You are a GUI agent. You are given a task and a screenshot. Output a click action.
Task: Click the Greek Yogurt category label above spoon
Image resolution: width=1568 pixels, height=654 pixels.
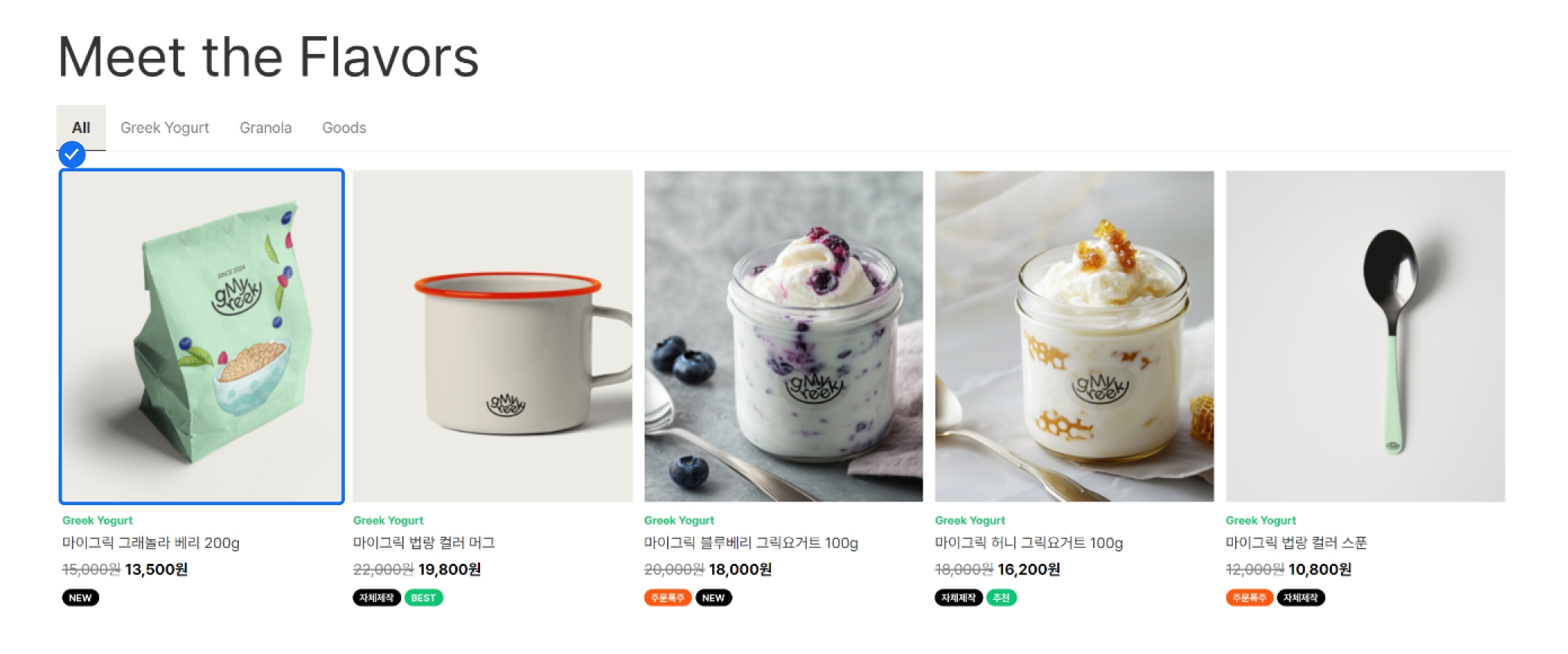pyautogui.click(x=1261, y=520)
